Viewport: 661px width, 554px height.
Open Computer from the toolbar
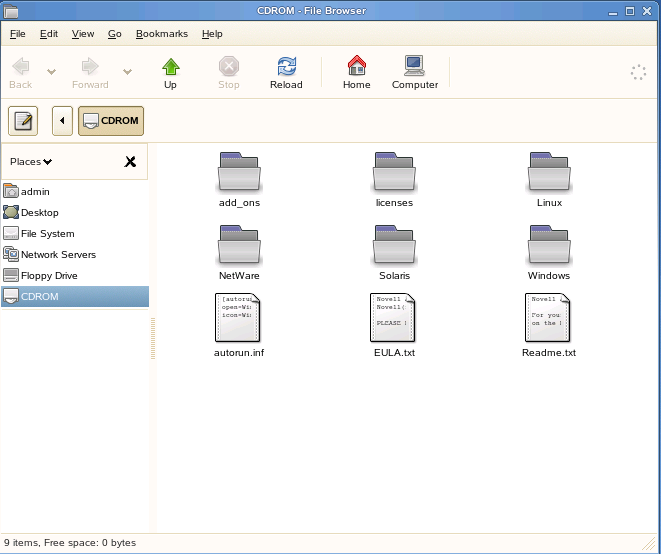pyautogui.click(x=415, y=73)
